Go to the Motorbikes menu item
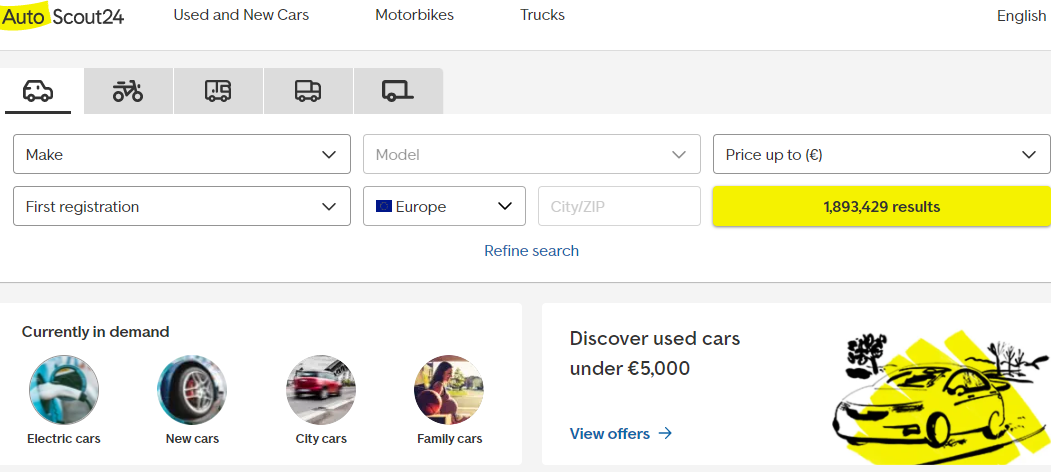This screenshot has width=1051, height=472. [414, 15]
